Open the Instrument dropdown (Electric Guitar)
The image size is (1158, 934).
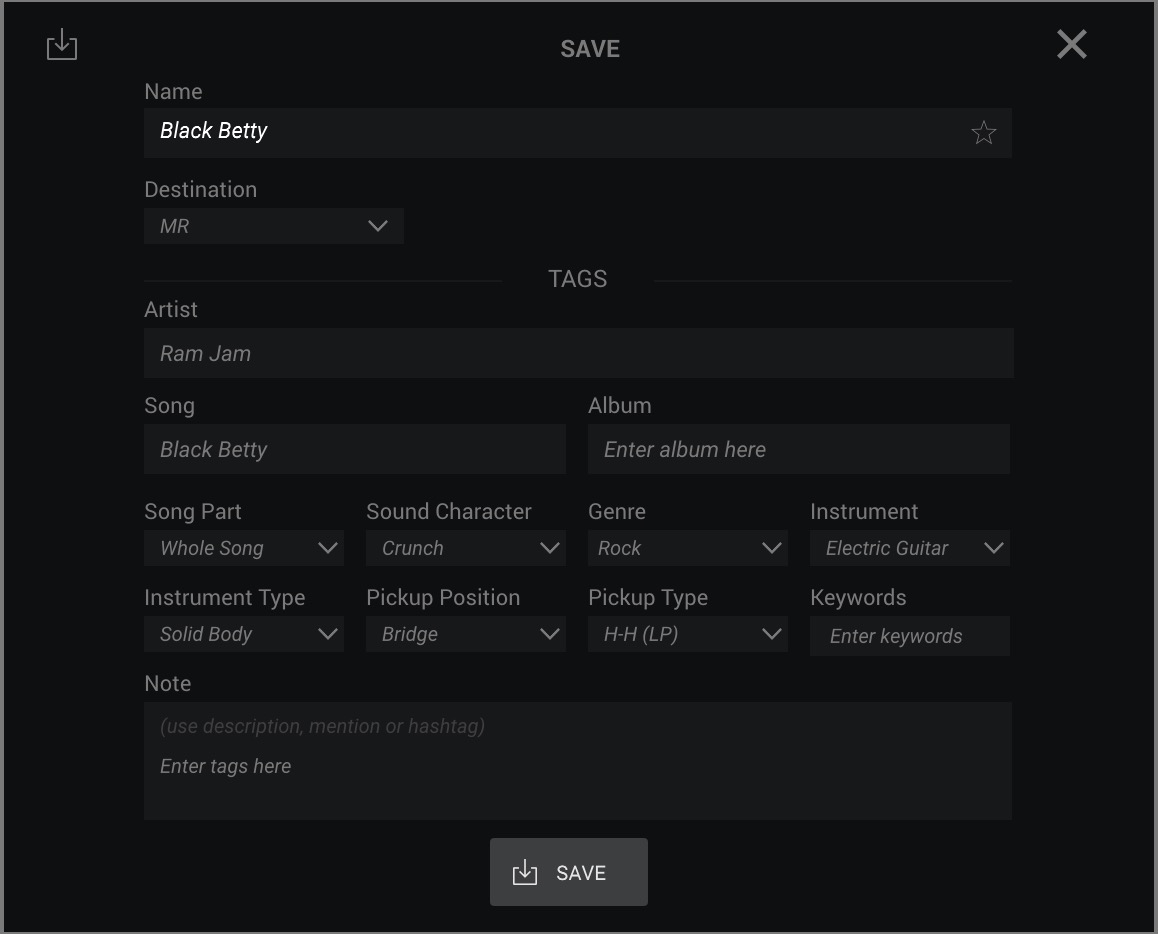[910, 548]
